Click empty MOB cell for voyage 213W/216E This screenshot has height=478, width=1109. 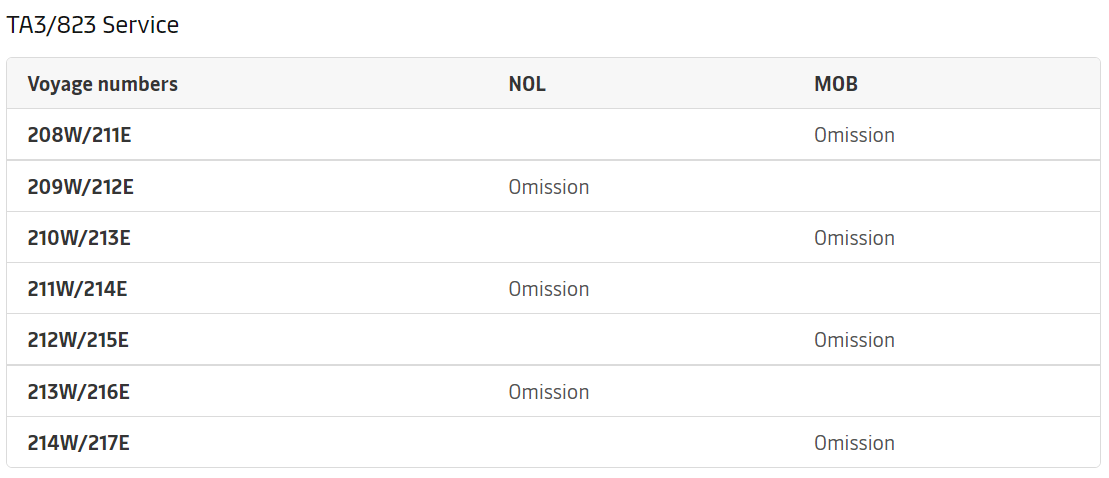pyautogui.click(x=946, y=392)
